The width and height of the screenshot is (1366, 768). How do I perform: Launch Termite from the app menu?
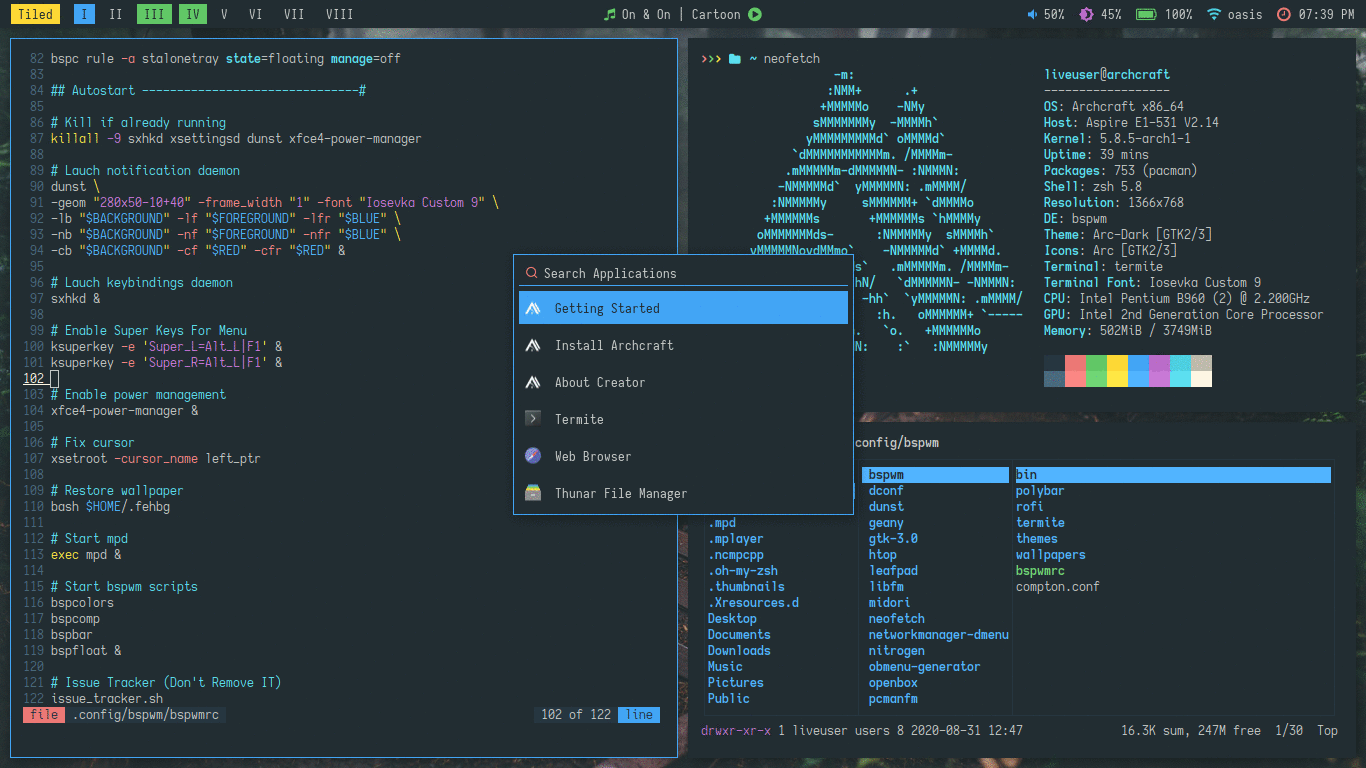click(683, 419)
